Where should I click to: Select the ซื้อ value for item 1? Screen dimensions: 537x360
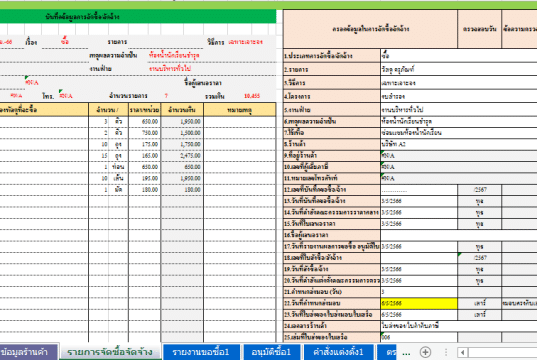pos(459,55)
